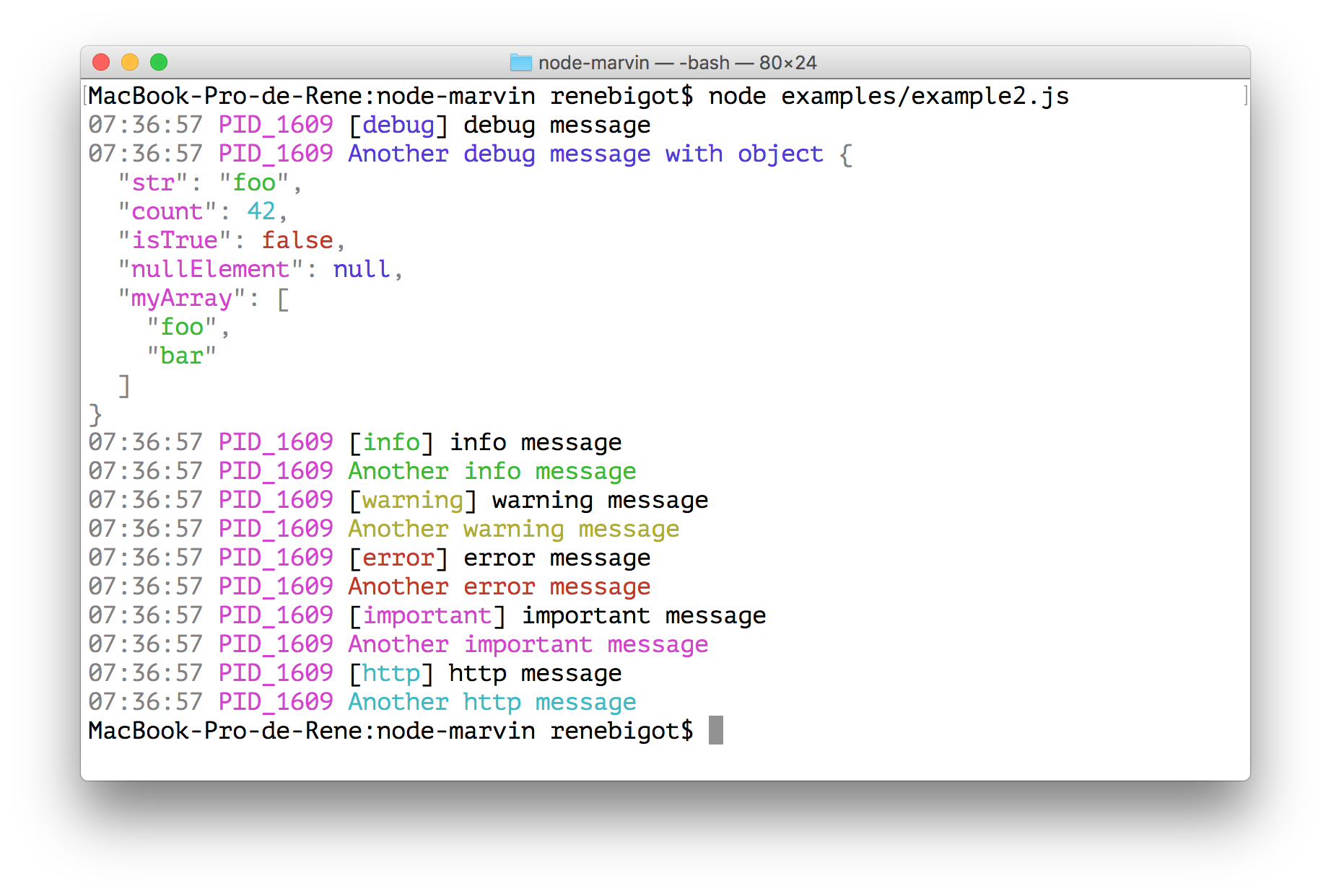1331x896 pixels.
Task: Click the '[important]' tag text
Action: click(427, 615)
